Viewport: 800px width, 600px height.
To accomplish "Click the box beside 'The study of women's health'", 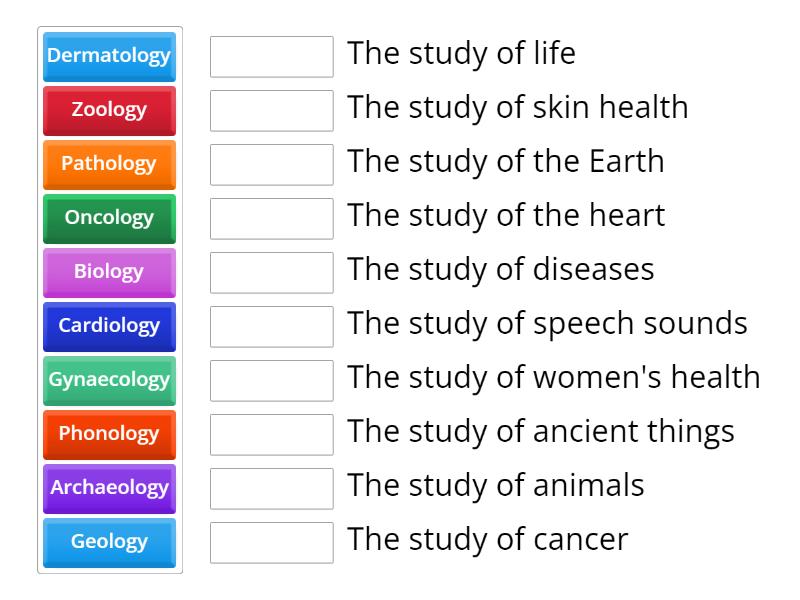I will (272, 381).
